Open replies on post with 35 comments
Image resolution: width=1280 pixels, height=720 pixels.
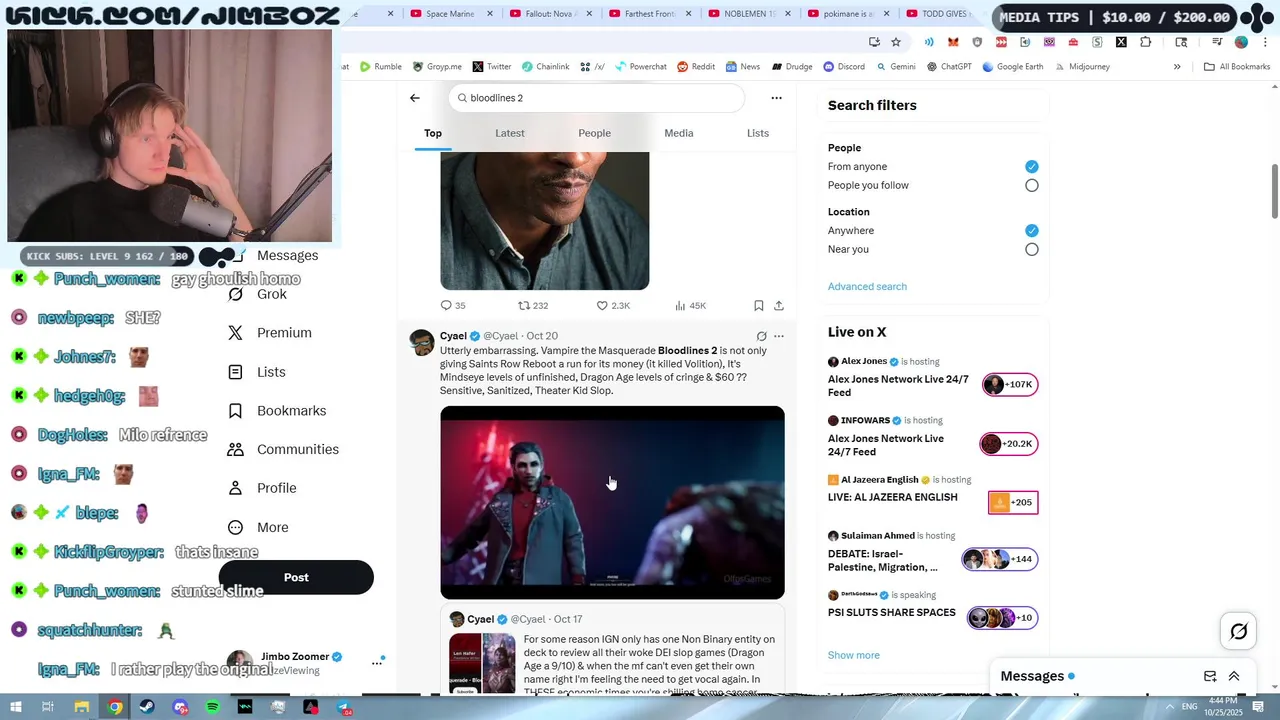[453, 306]
